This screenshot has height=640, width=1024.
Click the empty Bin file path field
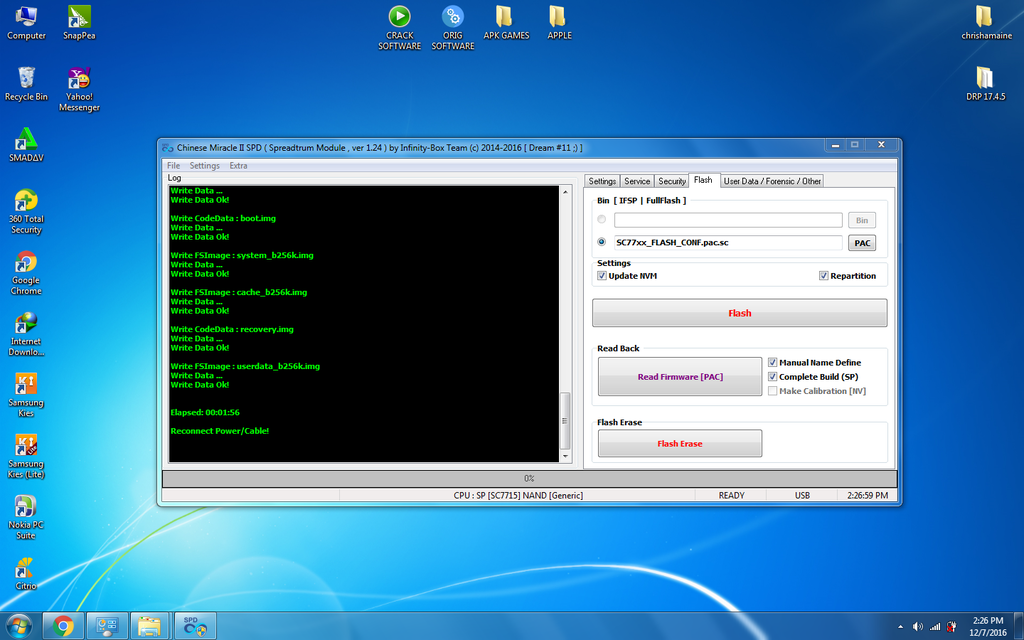728,220
